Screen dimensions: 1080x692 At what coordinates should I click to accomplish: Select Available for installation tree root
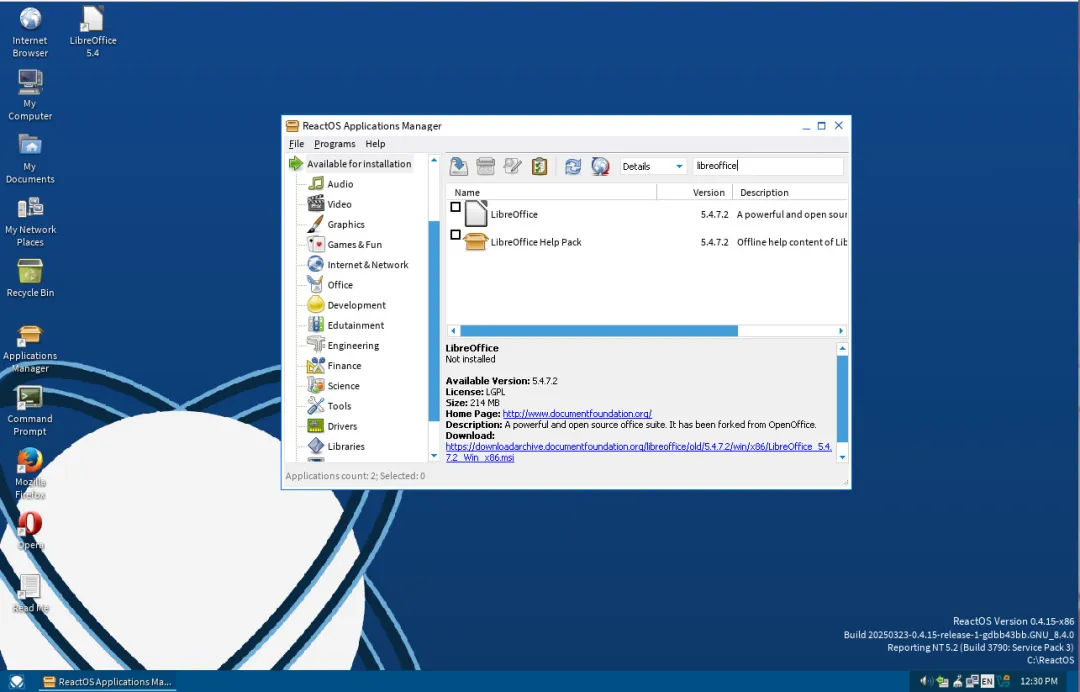point(350,164)
